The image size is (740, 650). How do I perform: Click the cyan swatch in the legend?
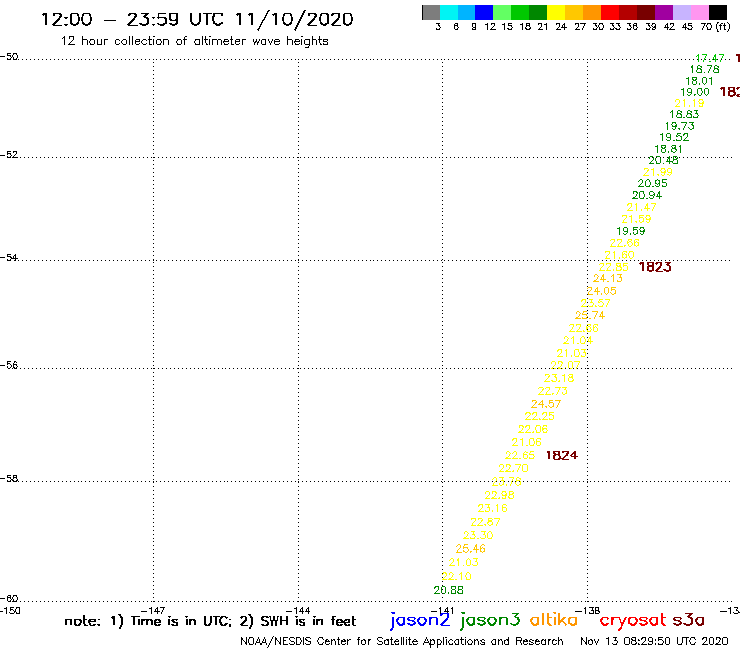[x=449, y=12]
